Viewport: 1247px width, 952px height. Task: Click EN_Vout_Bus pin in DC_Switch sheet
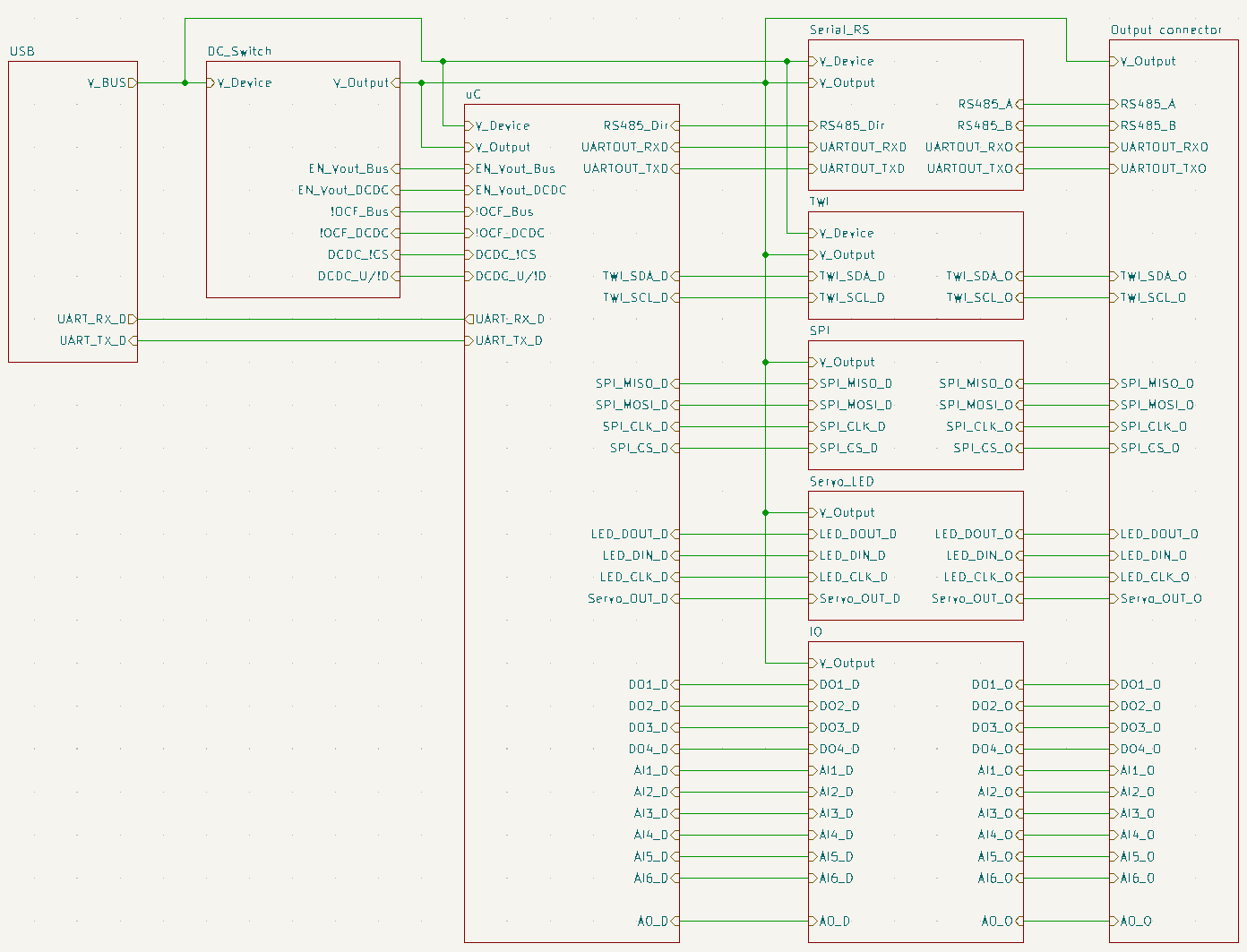[354, 168]
